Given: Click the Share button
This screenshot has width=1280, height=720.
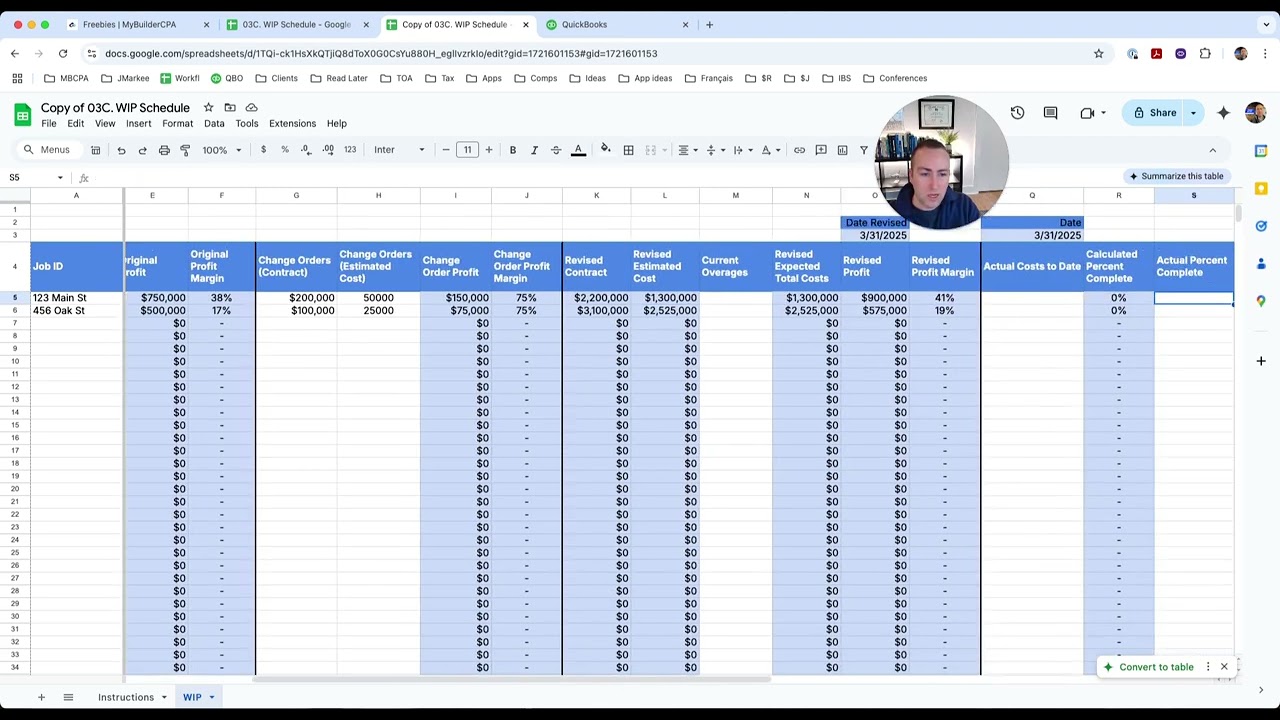Looking at the screenshot, I should coord(1154,113).
